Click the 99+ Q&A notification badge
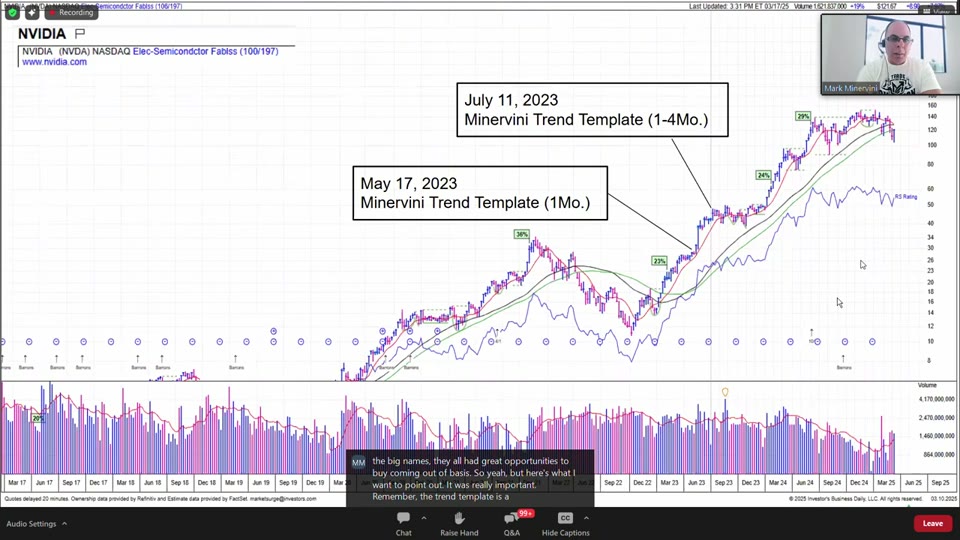The height and width of the screenshot is (540, 960). point(525,513)
